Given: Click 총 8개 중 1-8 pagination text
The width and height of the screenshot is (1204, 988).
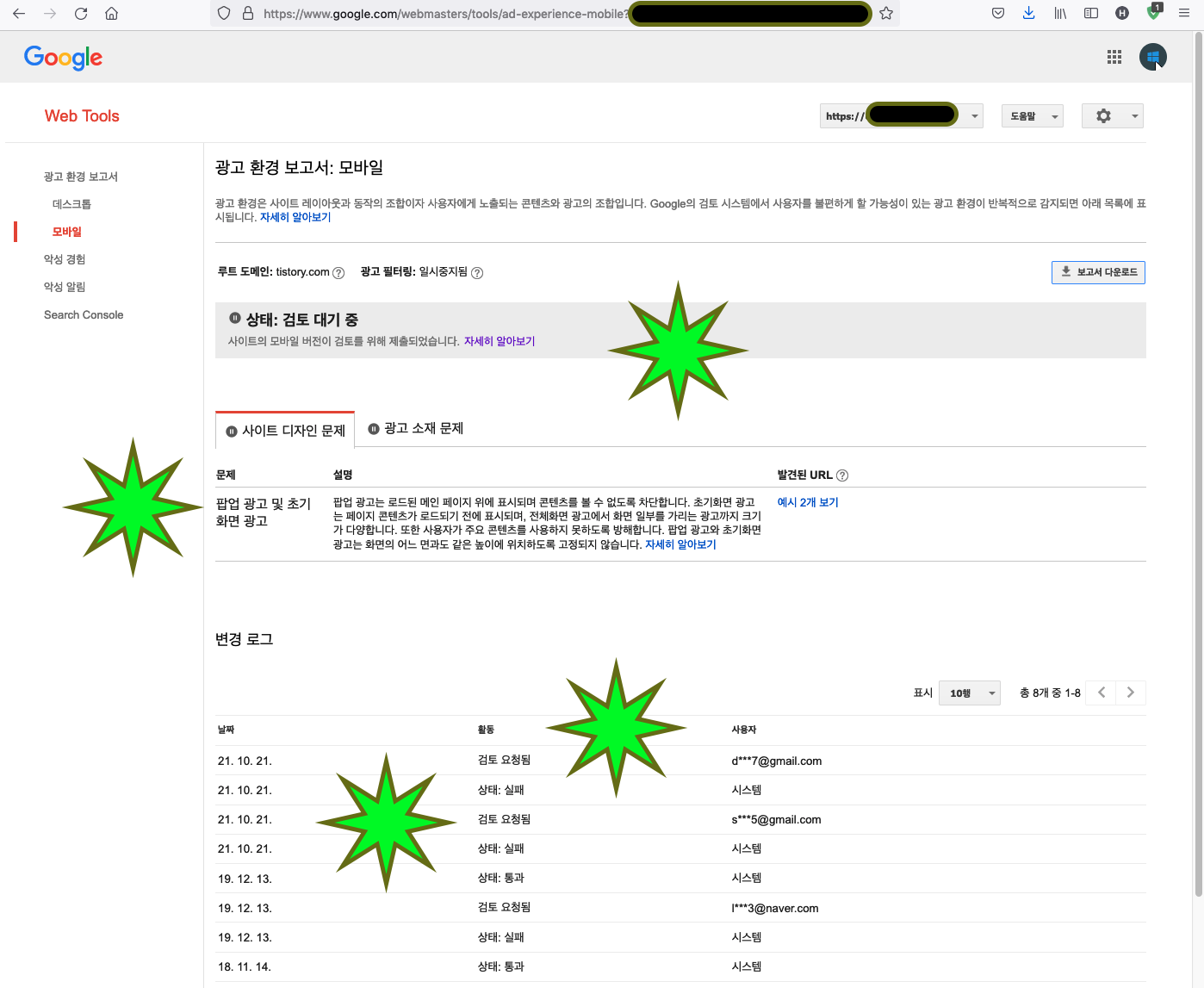Looking at the screenshot, I should (1050, 693).
